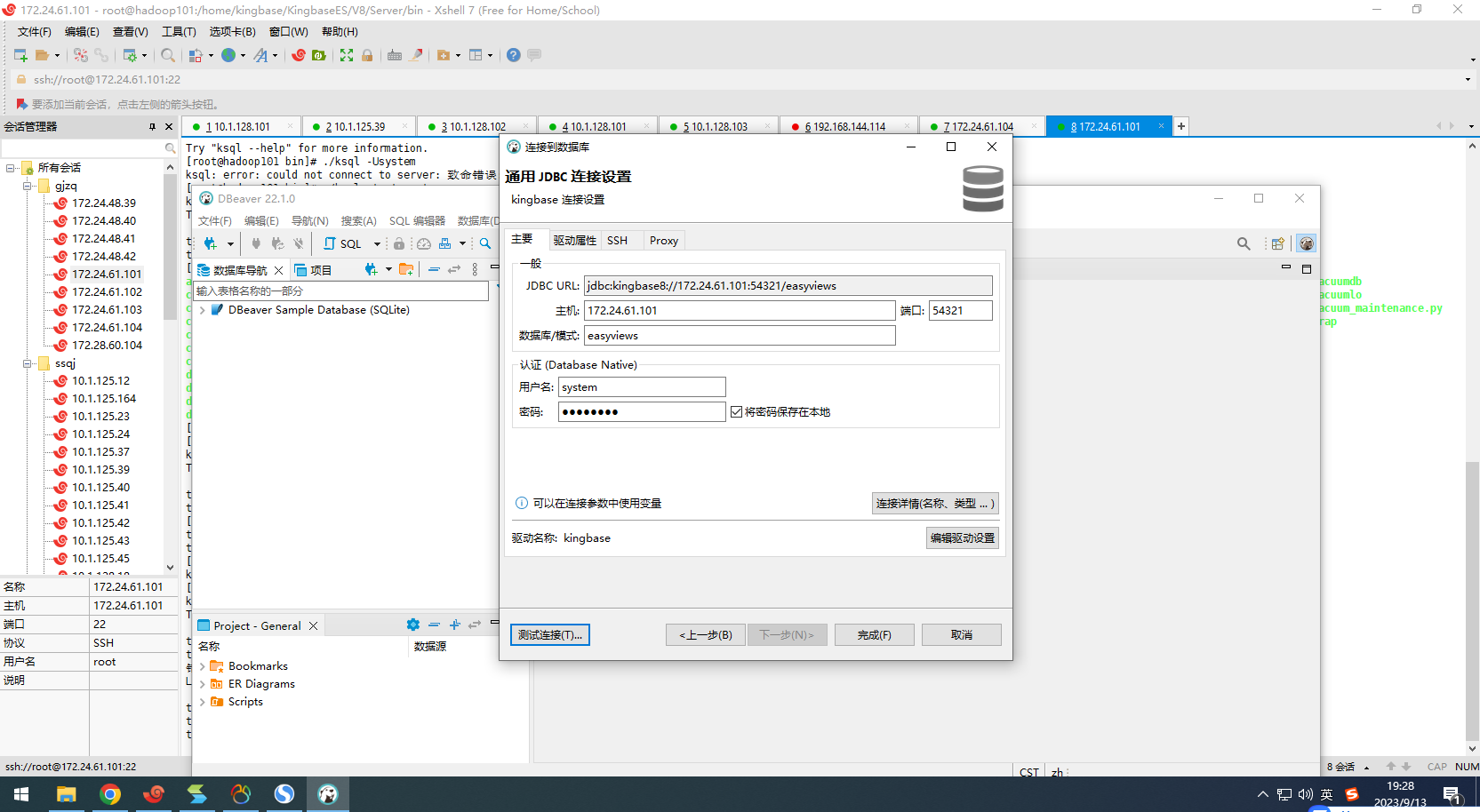Viewport: 1480px width, 812px height.
Task: Select session 10.1.125.164 in tree
Action: (x=104, y=398)
